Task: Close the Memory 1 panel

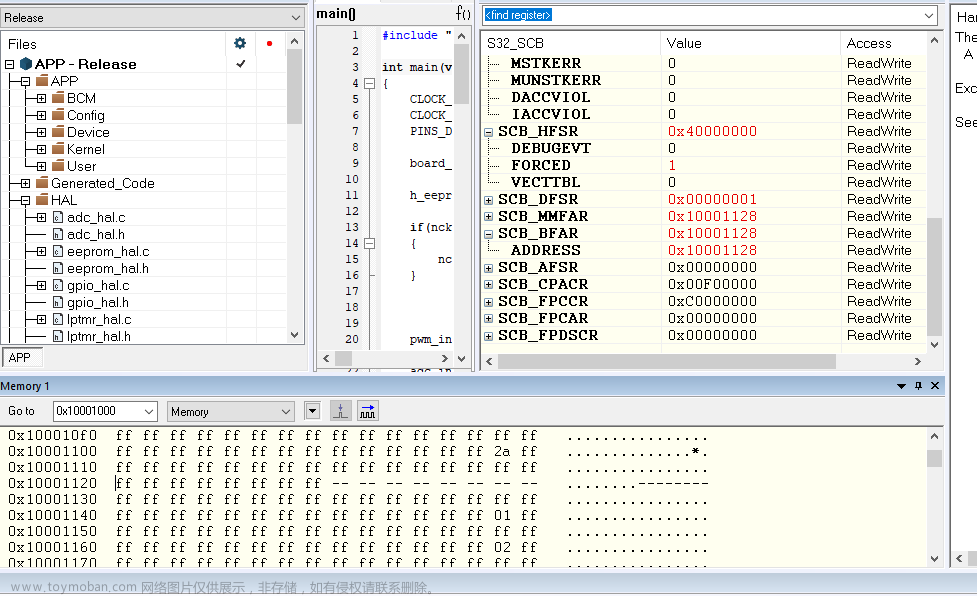Action: pyautogui.click(x=935, y=386)
